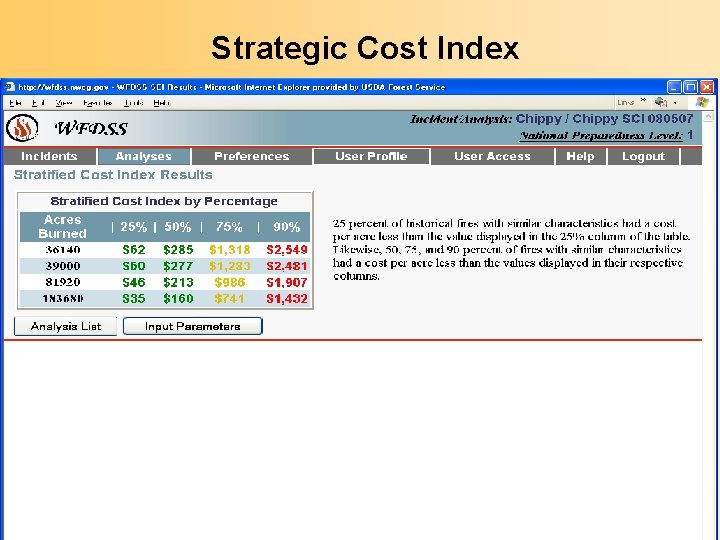Close the Internet Explorer window
Image resolution: width=720 pixels, height=540 pixels.
tap(707, 87)
